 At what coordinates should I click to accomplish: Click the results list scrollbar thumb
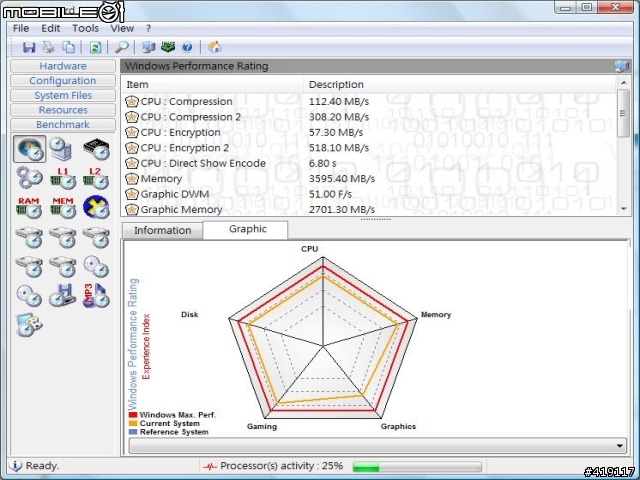coord(623,113)
